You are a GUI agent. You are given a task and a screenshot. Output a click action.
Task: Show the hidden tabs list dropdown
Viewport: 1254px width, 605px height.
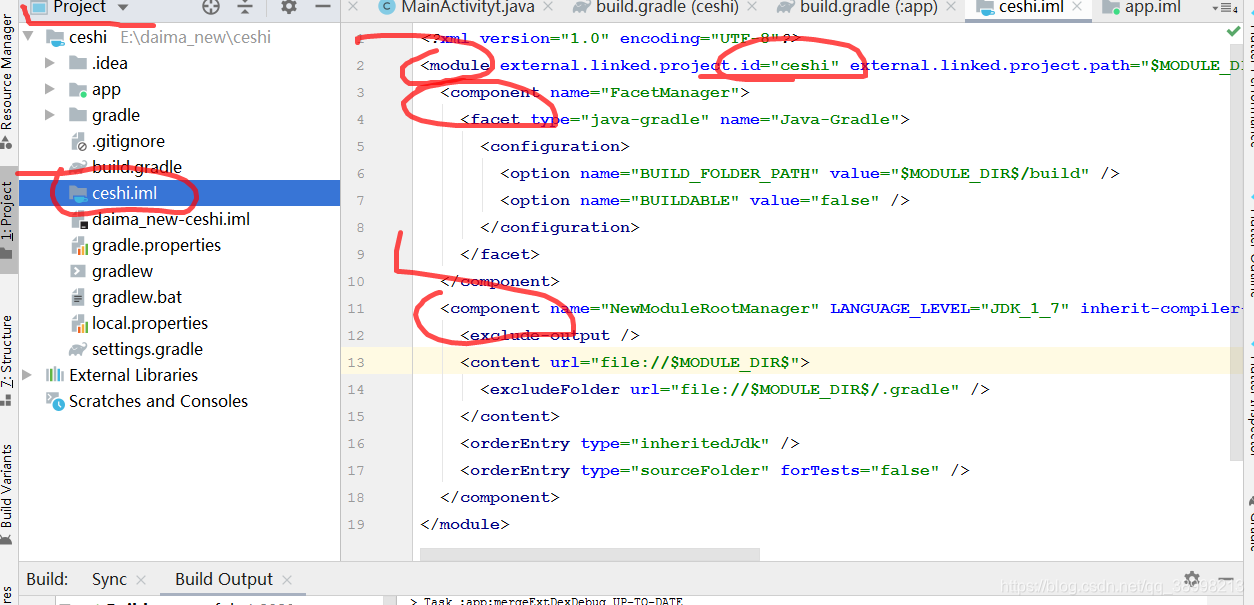tap(1226, 8)
